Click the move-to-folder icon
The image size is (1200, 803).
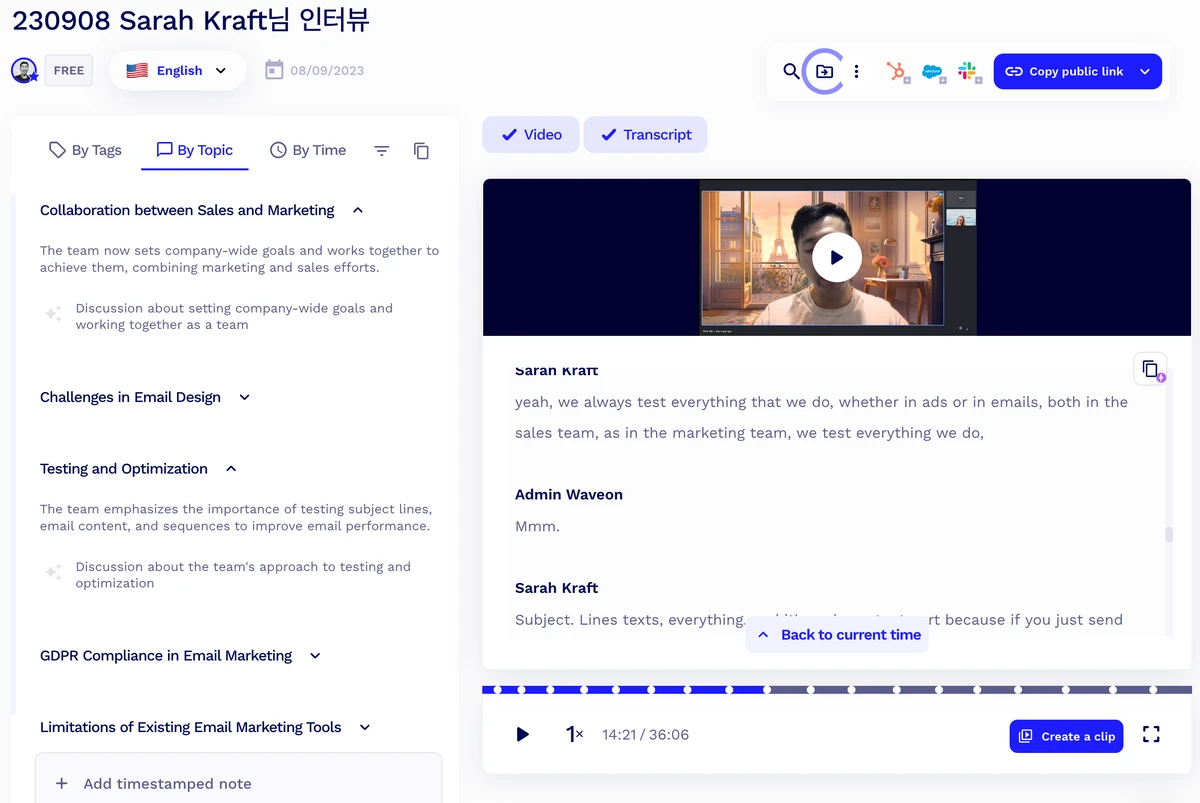[824, 71]
